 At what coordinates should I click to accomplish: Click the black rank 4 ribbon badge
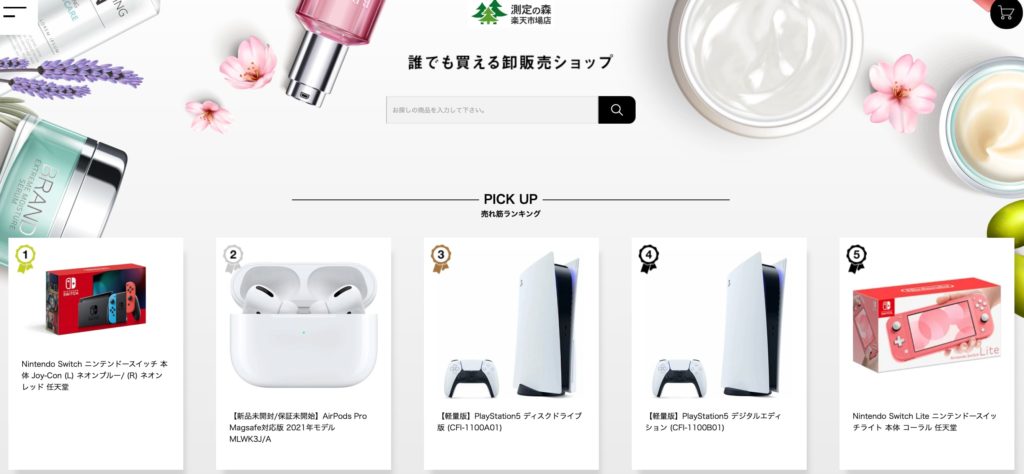point(648,259)
